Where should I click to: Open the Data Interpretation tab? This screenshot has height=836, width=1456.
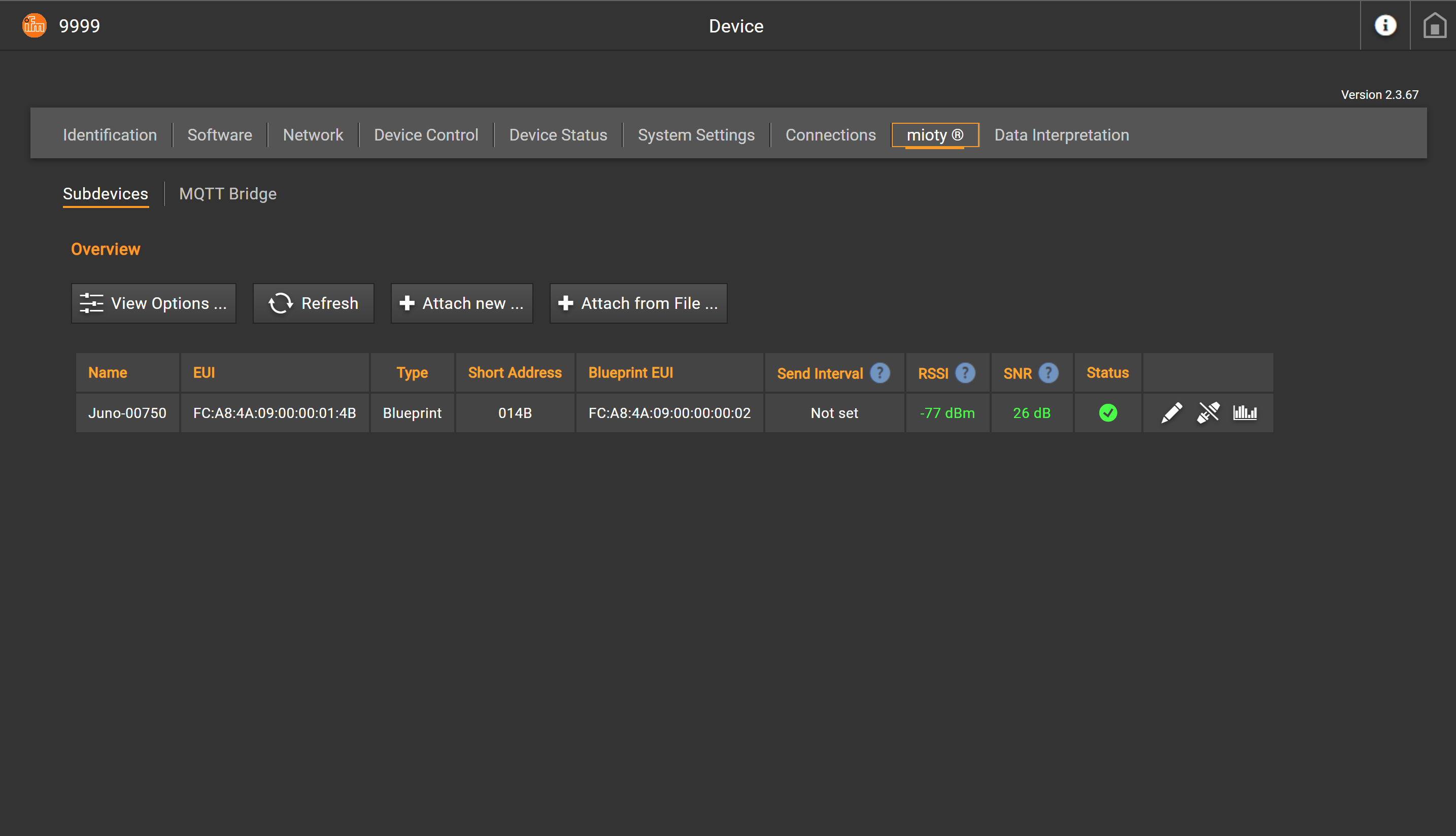tap(1061, 135)
